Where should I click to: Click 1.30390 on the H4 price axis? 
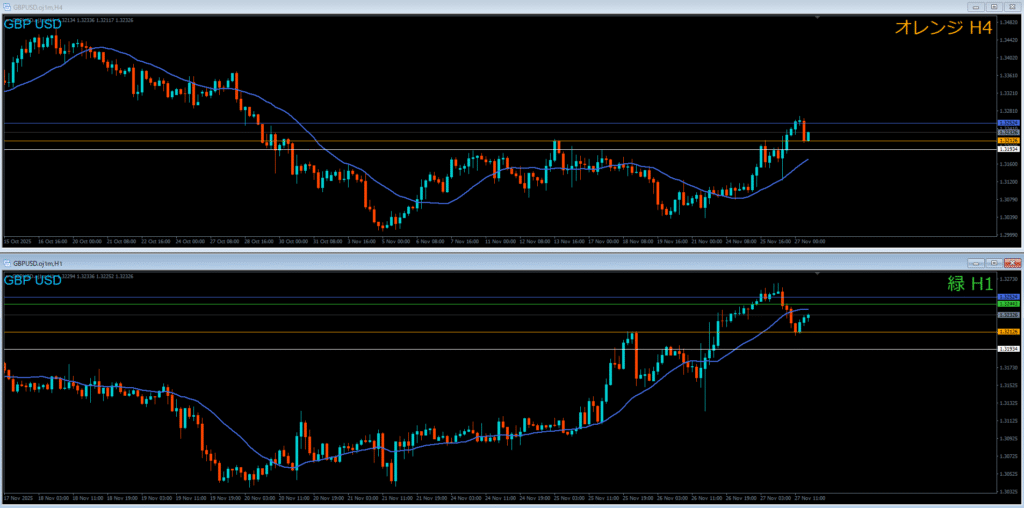[1009, 217]
